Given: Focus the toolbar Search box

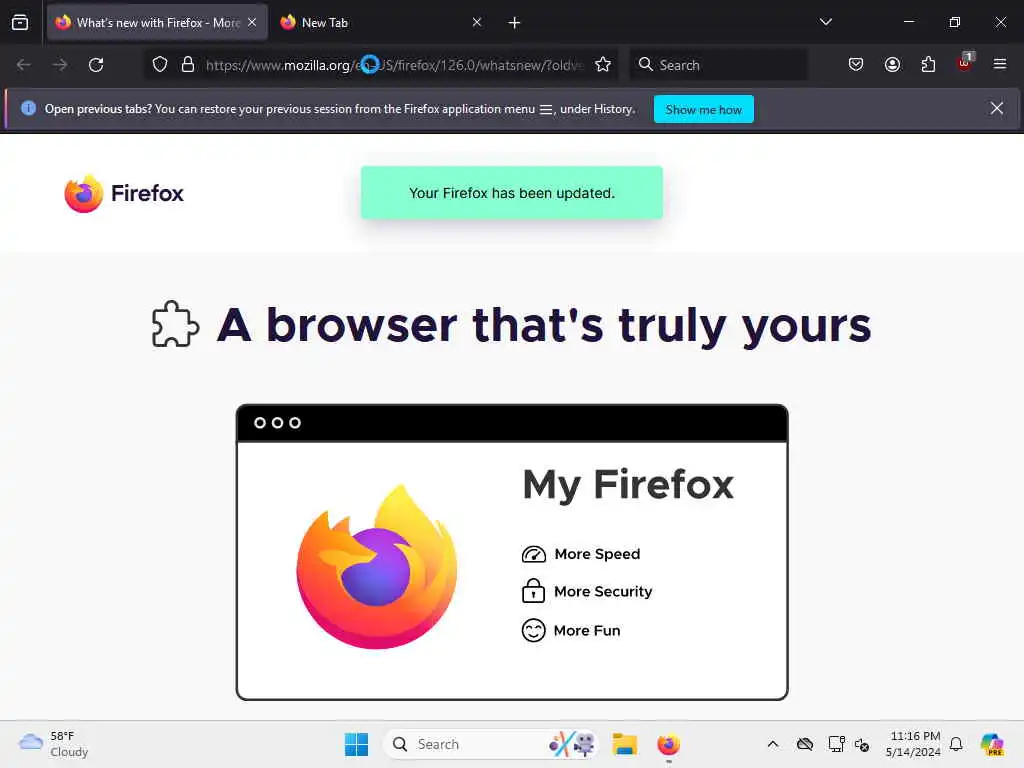Looking at the screenshot, I should 718,65.
